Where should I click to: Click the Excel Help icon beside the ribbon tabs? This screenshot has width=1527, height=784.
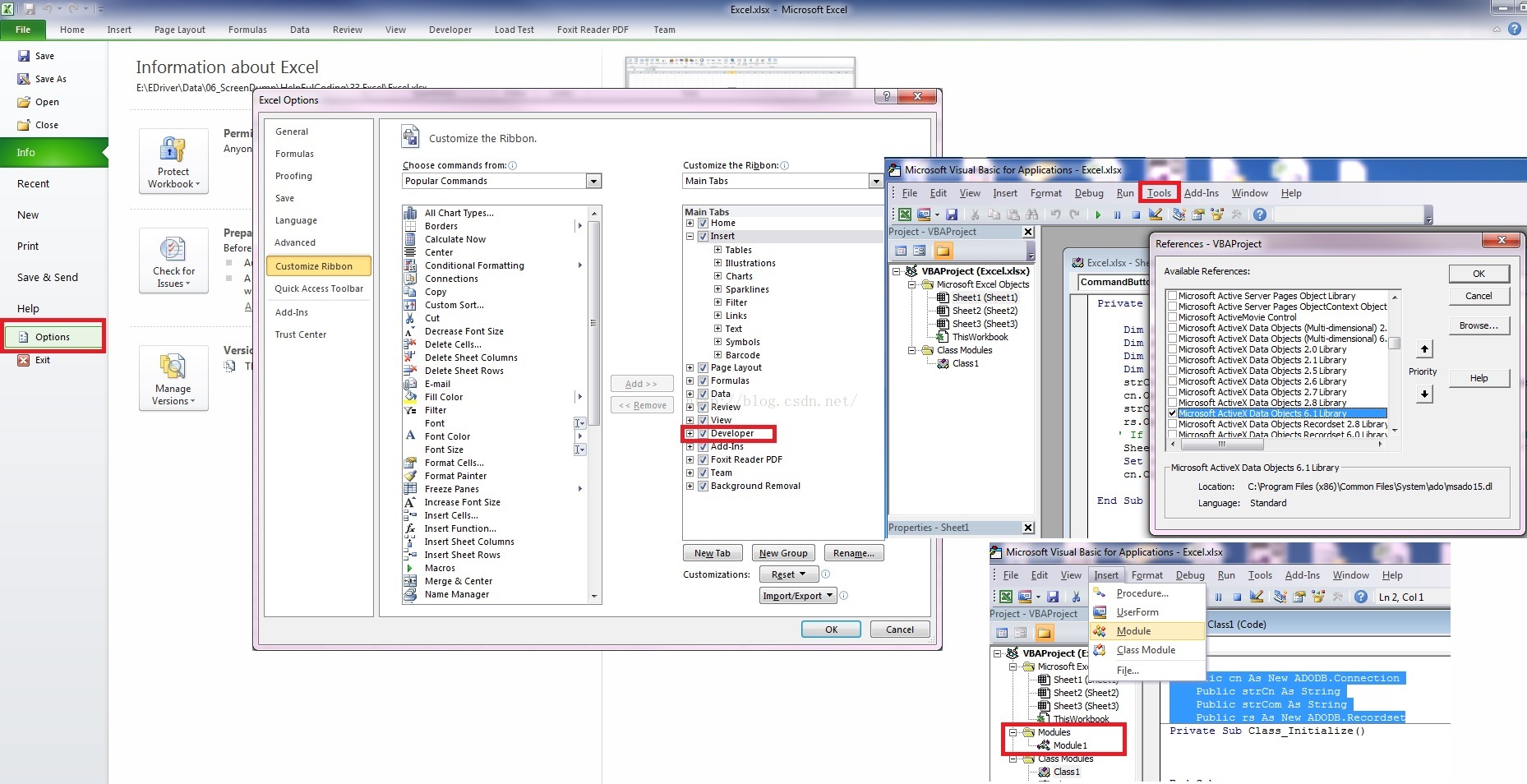[x=1515, y=30]
